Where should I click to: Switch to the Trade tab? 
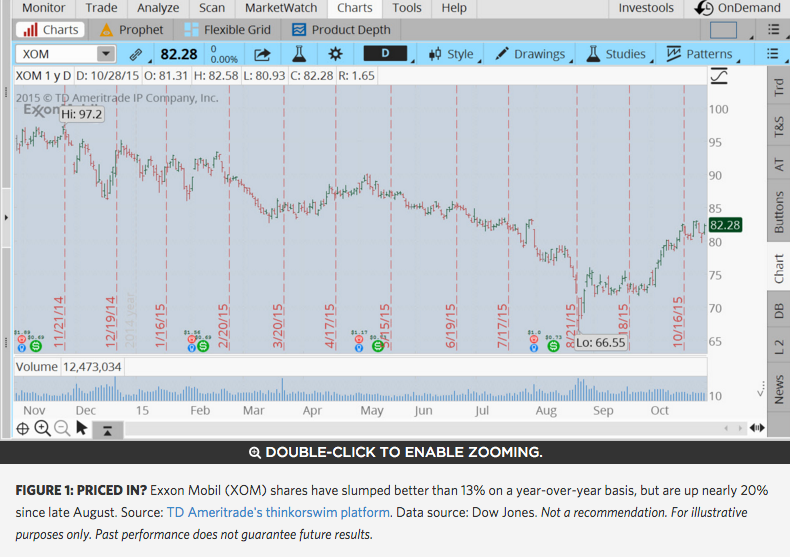tap(101, 8)
